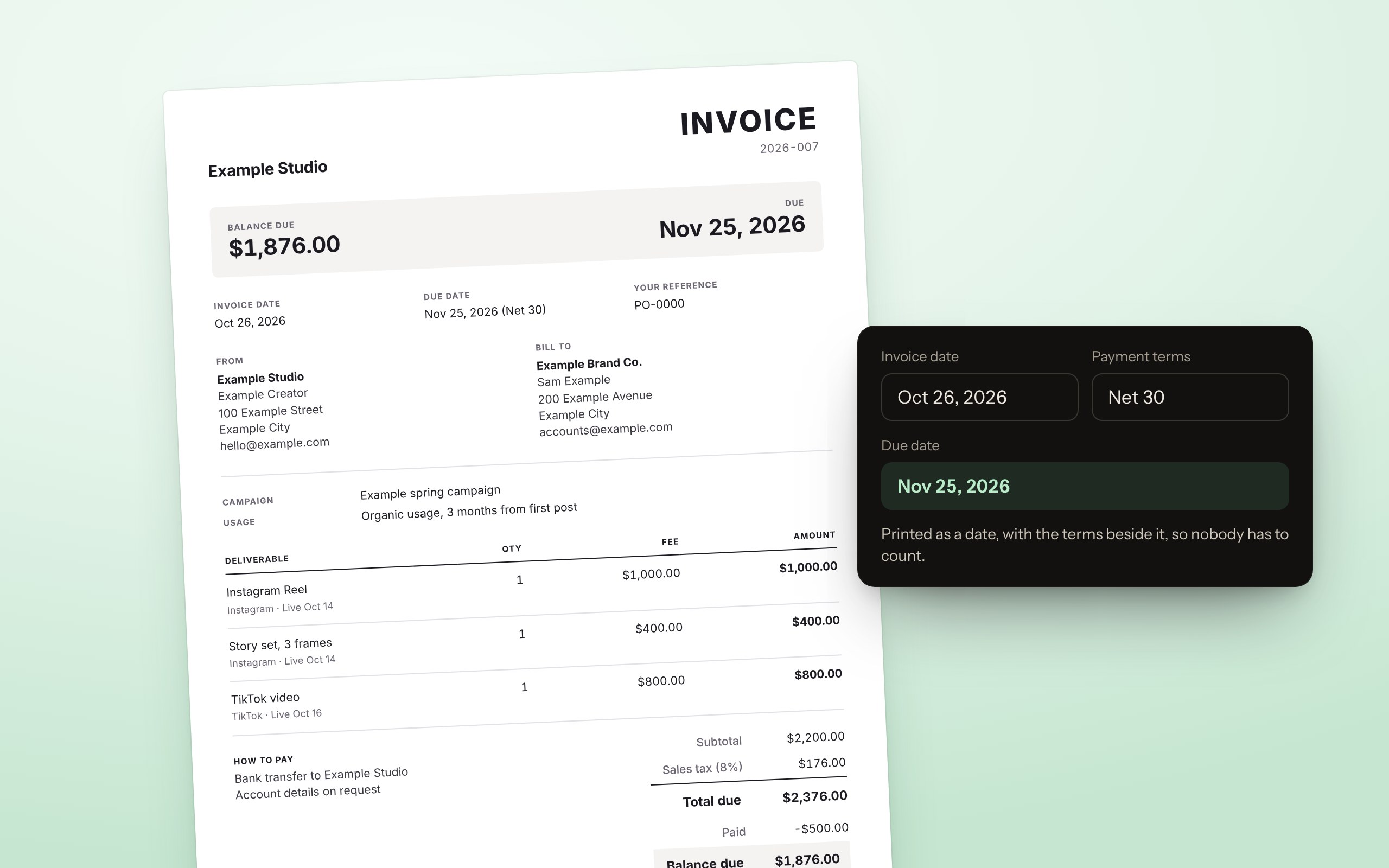Screen dimensions: 1389x868
Task: Click the AMOUNT column header
Action: pos(814,535)
